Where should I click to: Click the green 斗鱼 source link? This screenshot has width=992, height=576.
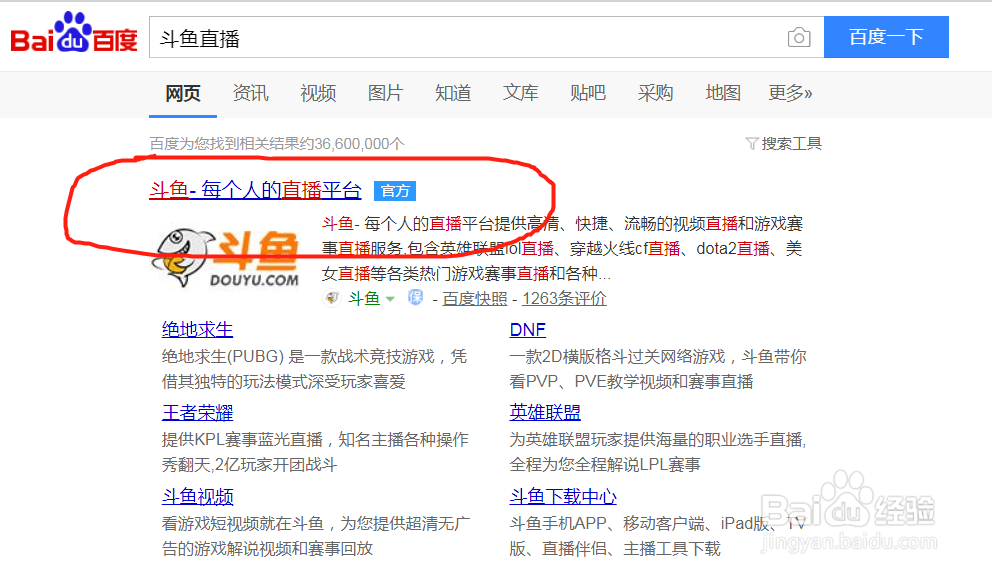click(364, 298)
